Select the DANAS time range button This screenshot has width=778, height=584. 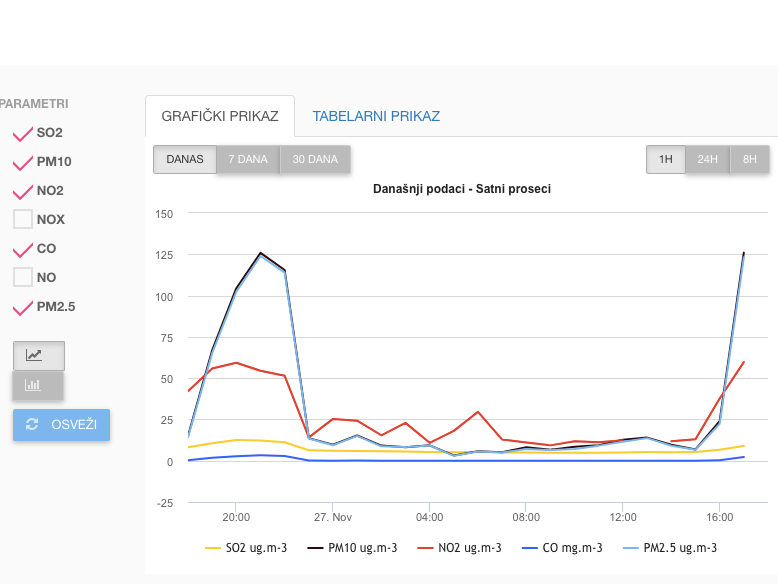[x=185, y=159]
